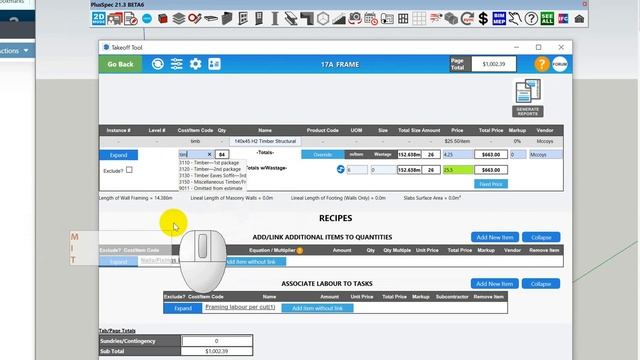640x360 pixels.
Task: Select the steel I-beam column tool
Action: click(x=275, y=19)
